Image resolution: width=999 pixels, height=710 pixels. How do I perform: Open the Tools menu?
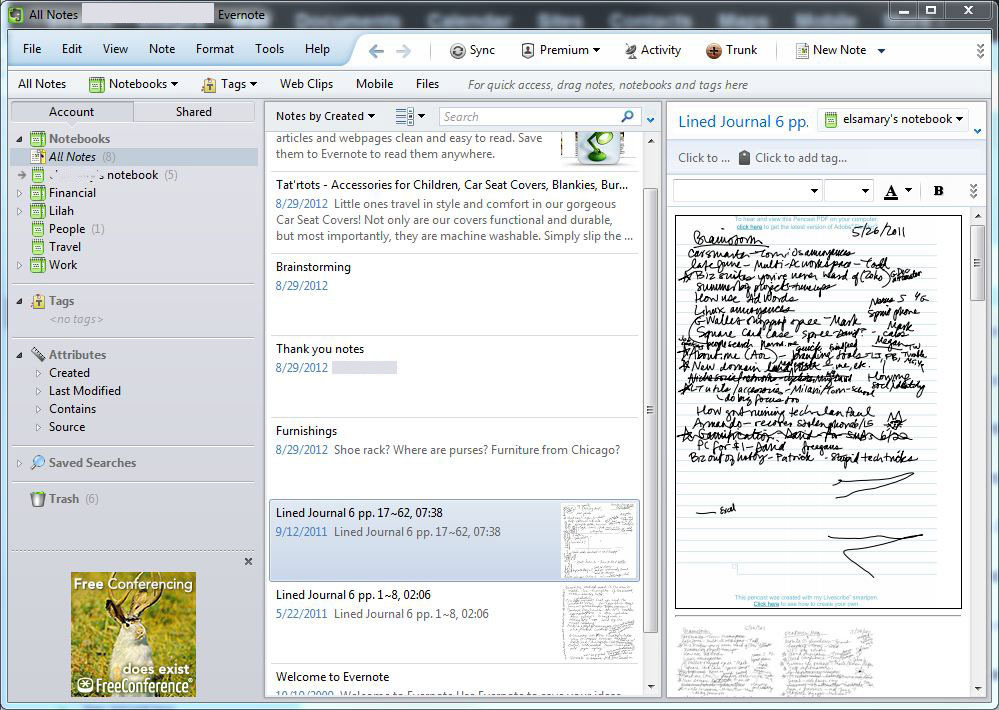[269, 49]
